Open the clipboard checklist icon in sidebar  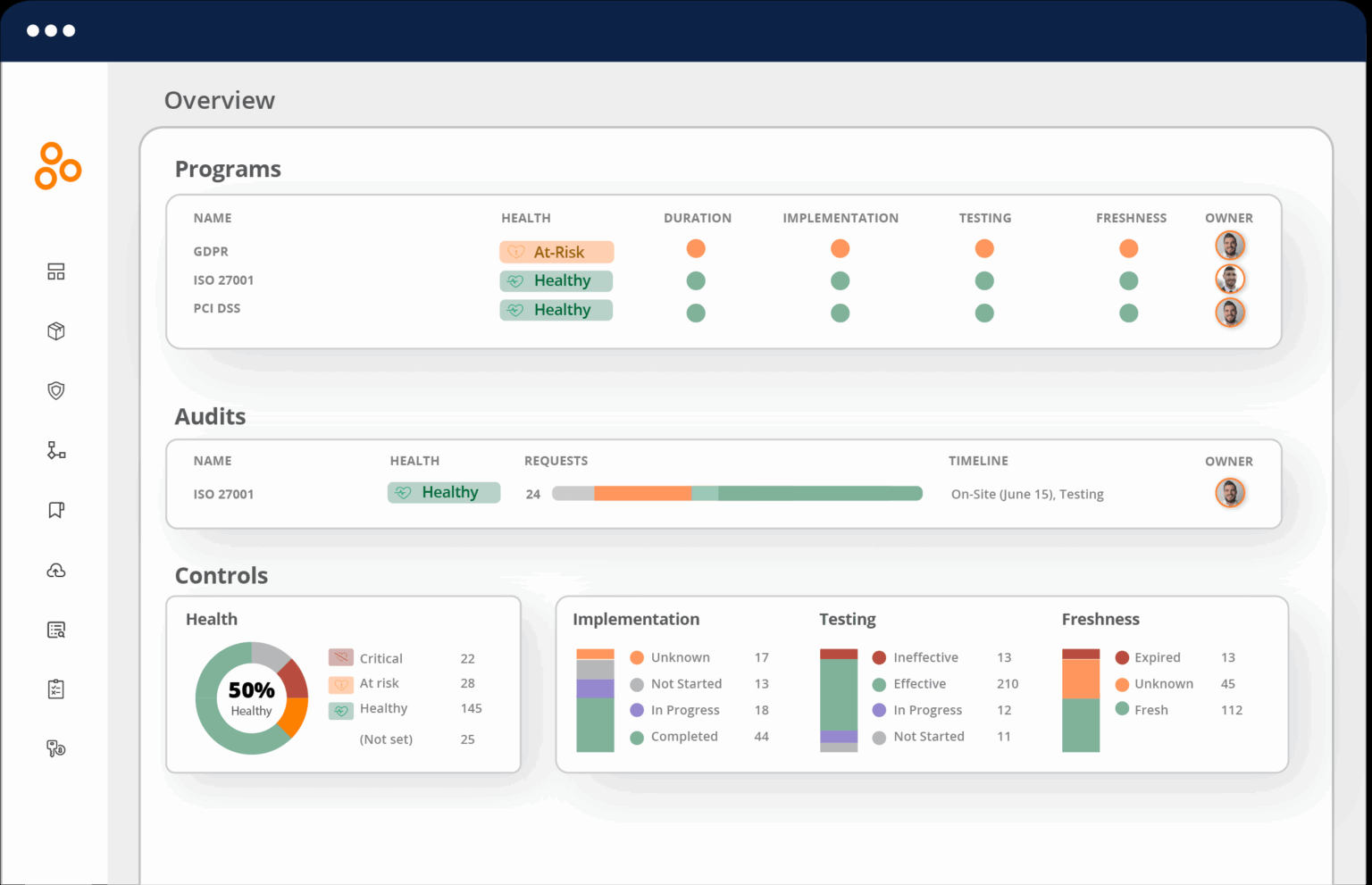click(x=56, y=689)
